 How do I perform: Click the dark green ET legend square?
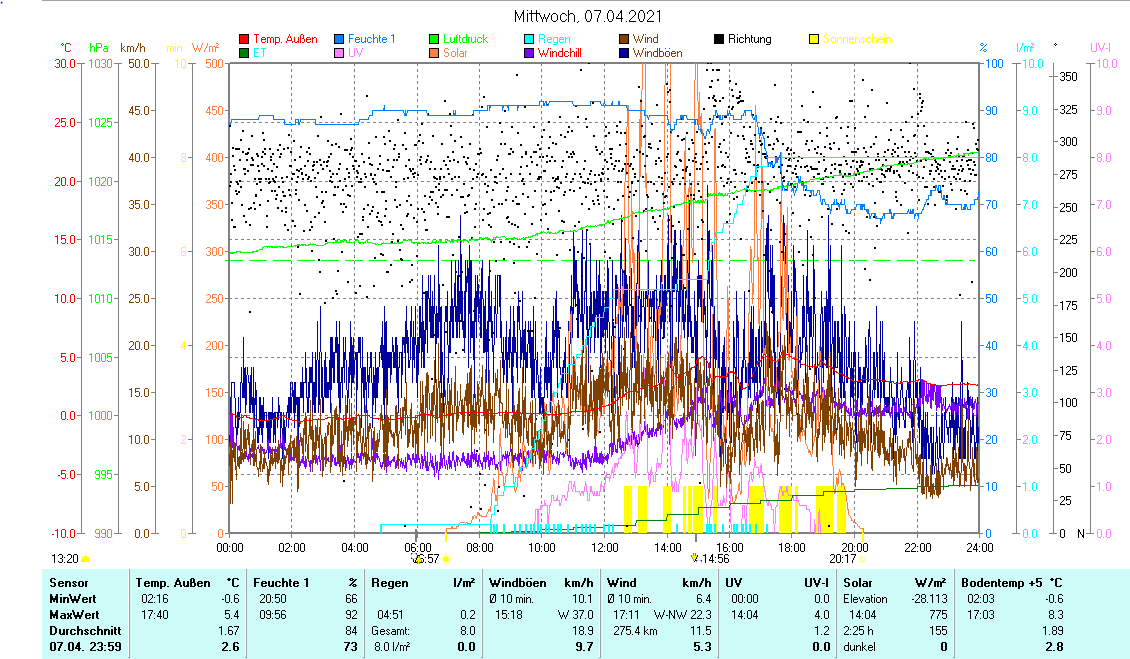[x=244, y=53]
